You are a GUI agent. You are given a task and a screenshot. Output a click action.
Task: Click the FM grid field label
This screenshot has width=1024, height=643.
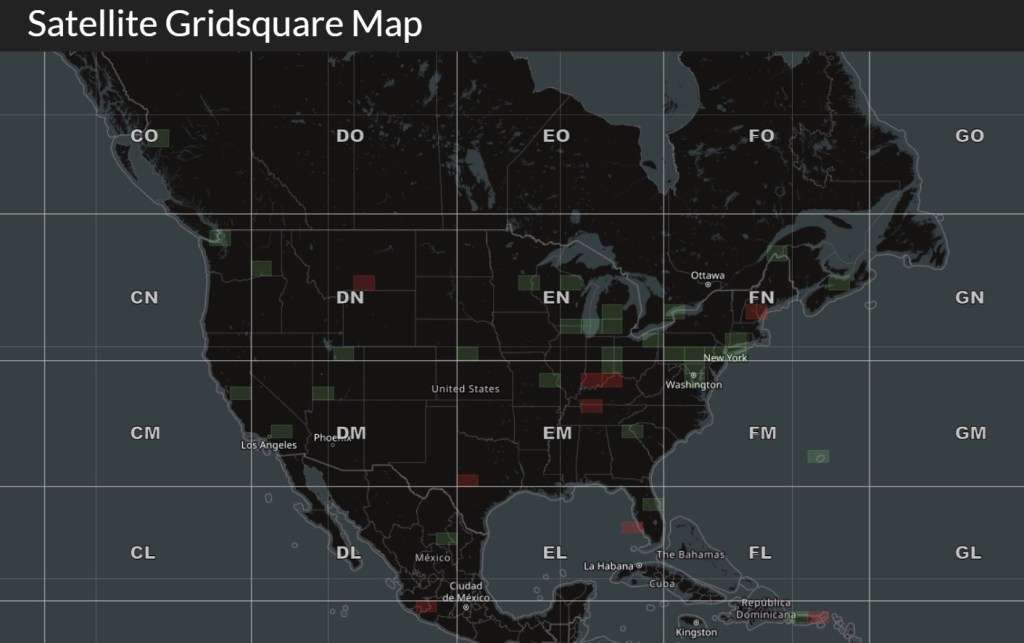coord(762,434)
